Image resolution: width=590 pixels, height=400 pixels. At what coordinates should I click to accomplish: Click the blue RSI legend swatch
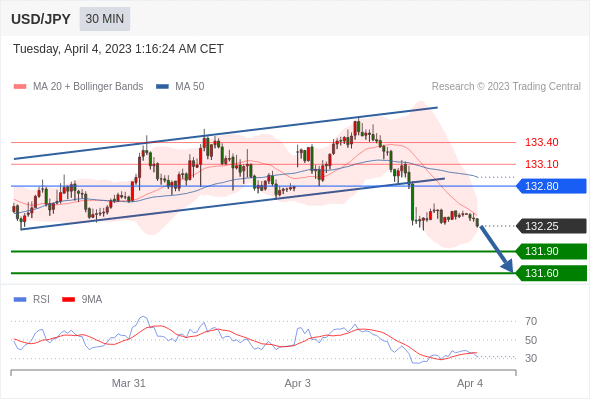click(x=20, y=300)
